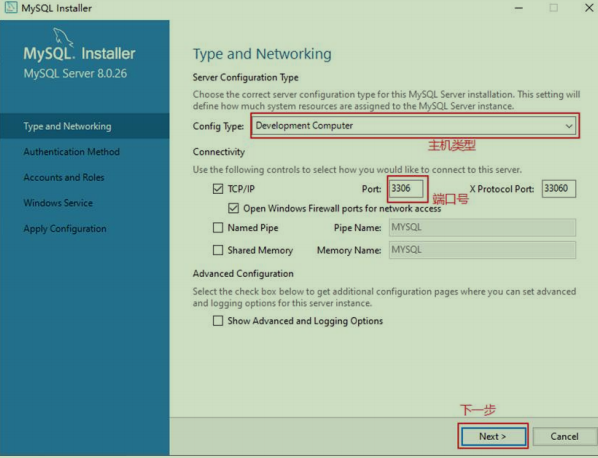Viewport: 598px width, 458px height.
Task: Open the Config Type dropdown
Action: tap(415, 125)
